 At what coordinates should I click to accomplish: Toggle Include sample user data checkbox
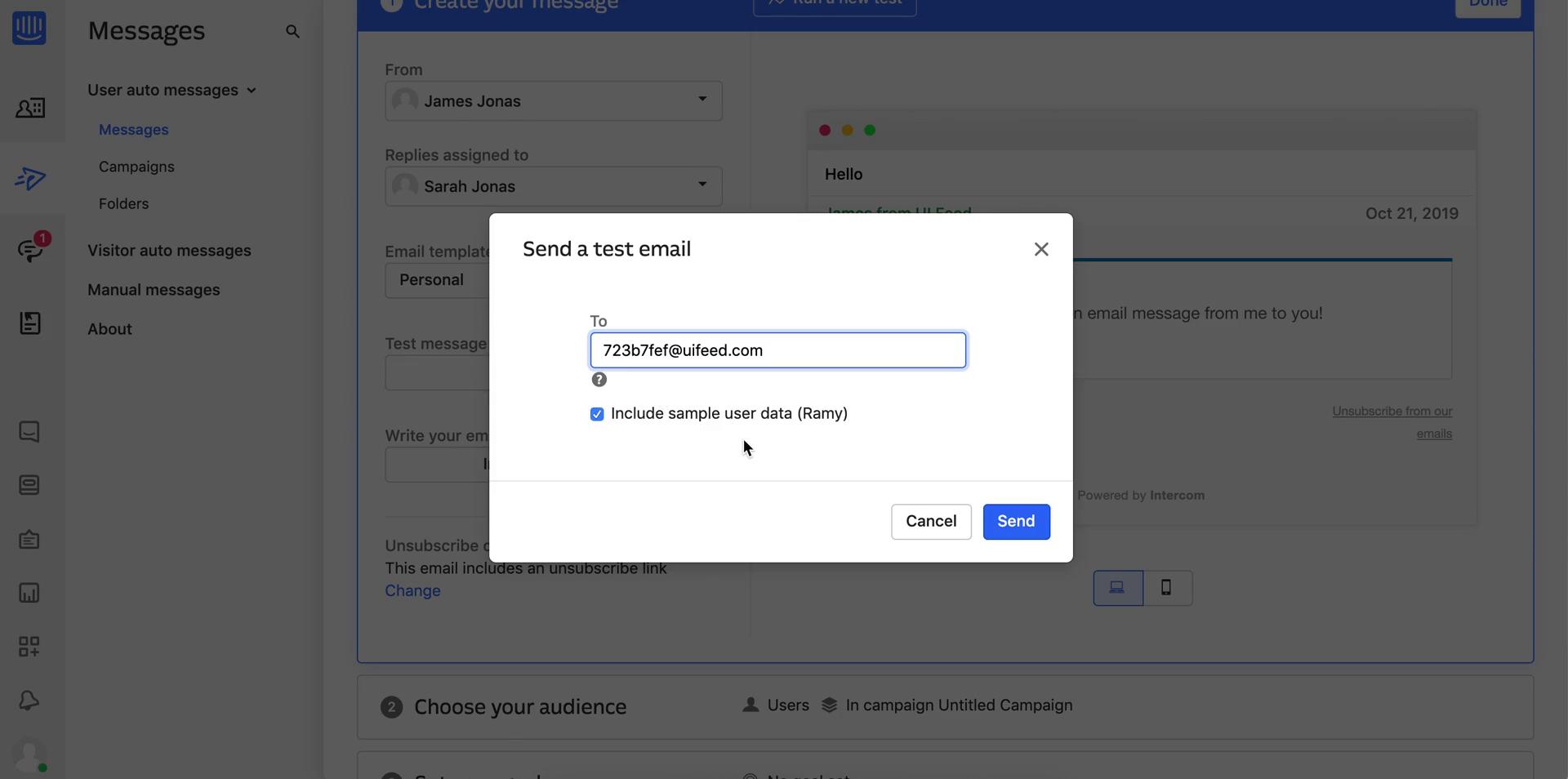[x=597, y=414]
